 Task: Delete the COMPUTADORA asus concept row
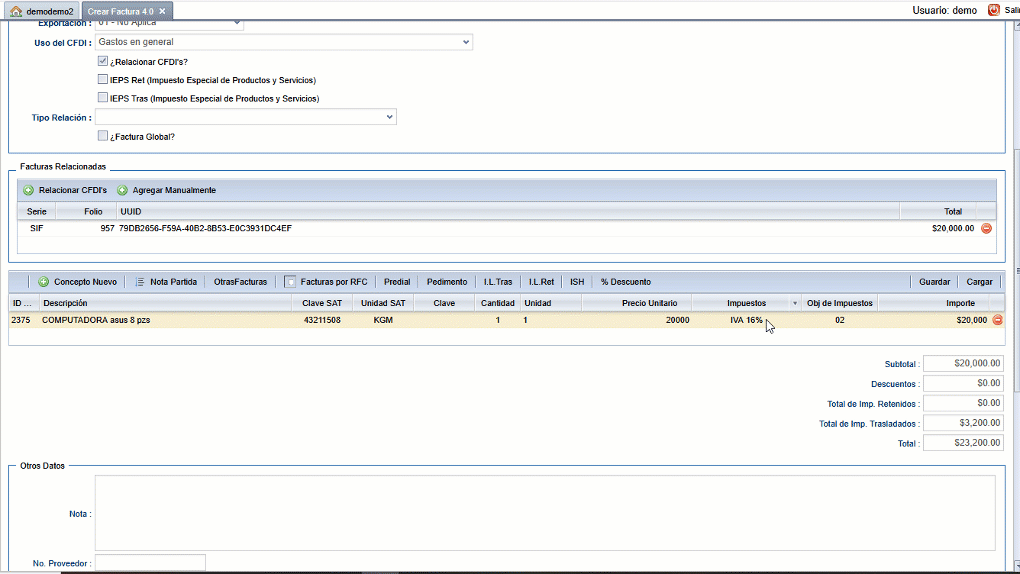(997, 320)
